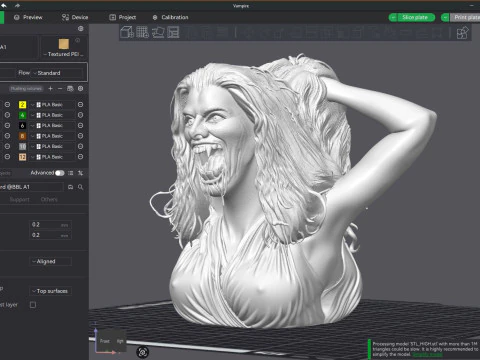Switch to the Support settings tab
The width and height of the screenshot is (480, 360).
(19, 199)
